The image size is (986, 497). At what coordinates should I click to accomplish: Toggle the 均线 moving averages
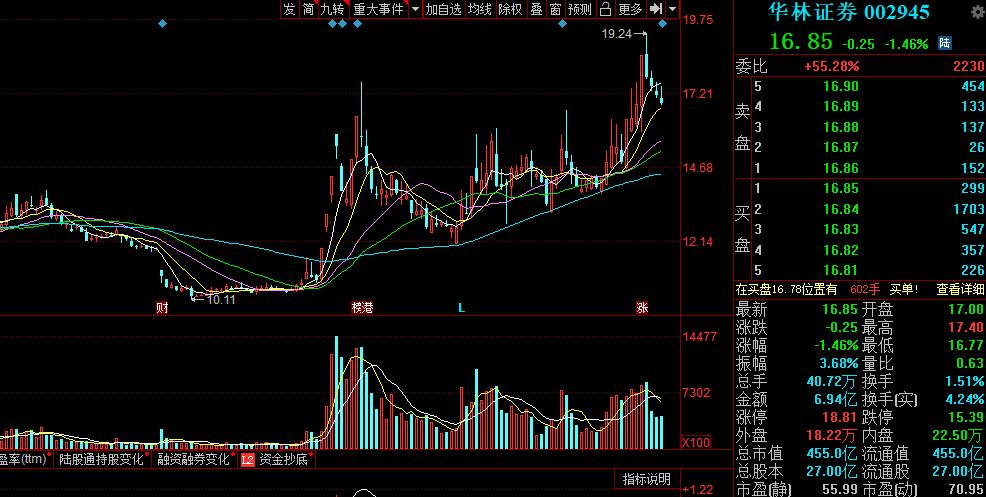[x=480, y=9]
